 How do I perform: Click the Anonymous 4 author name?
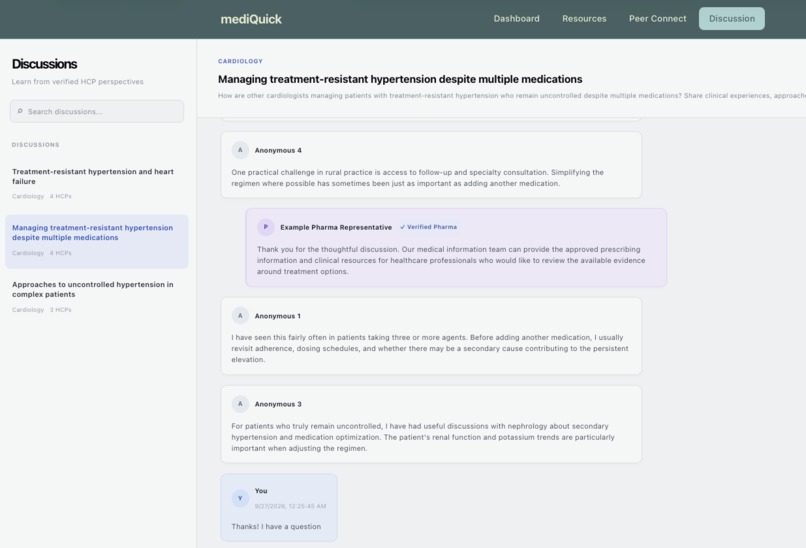click(278, 151)
